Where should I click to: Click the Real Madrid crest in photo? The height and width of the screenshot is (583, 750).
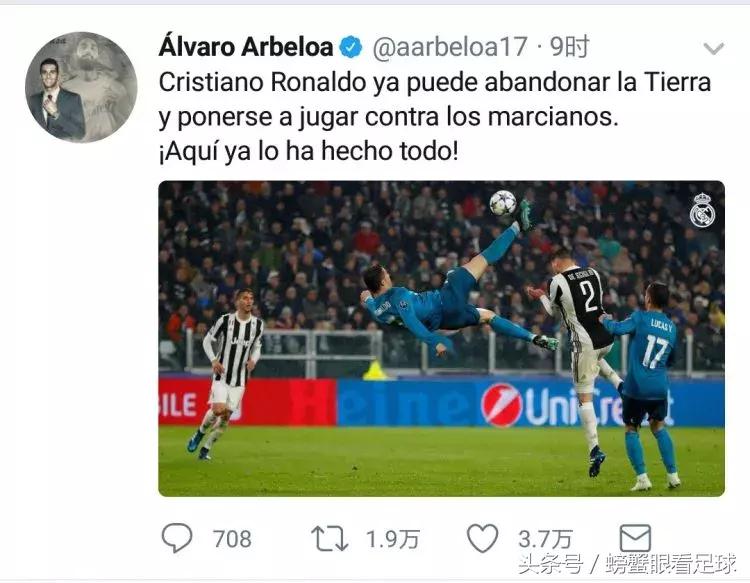coord(702,210)
